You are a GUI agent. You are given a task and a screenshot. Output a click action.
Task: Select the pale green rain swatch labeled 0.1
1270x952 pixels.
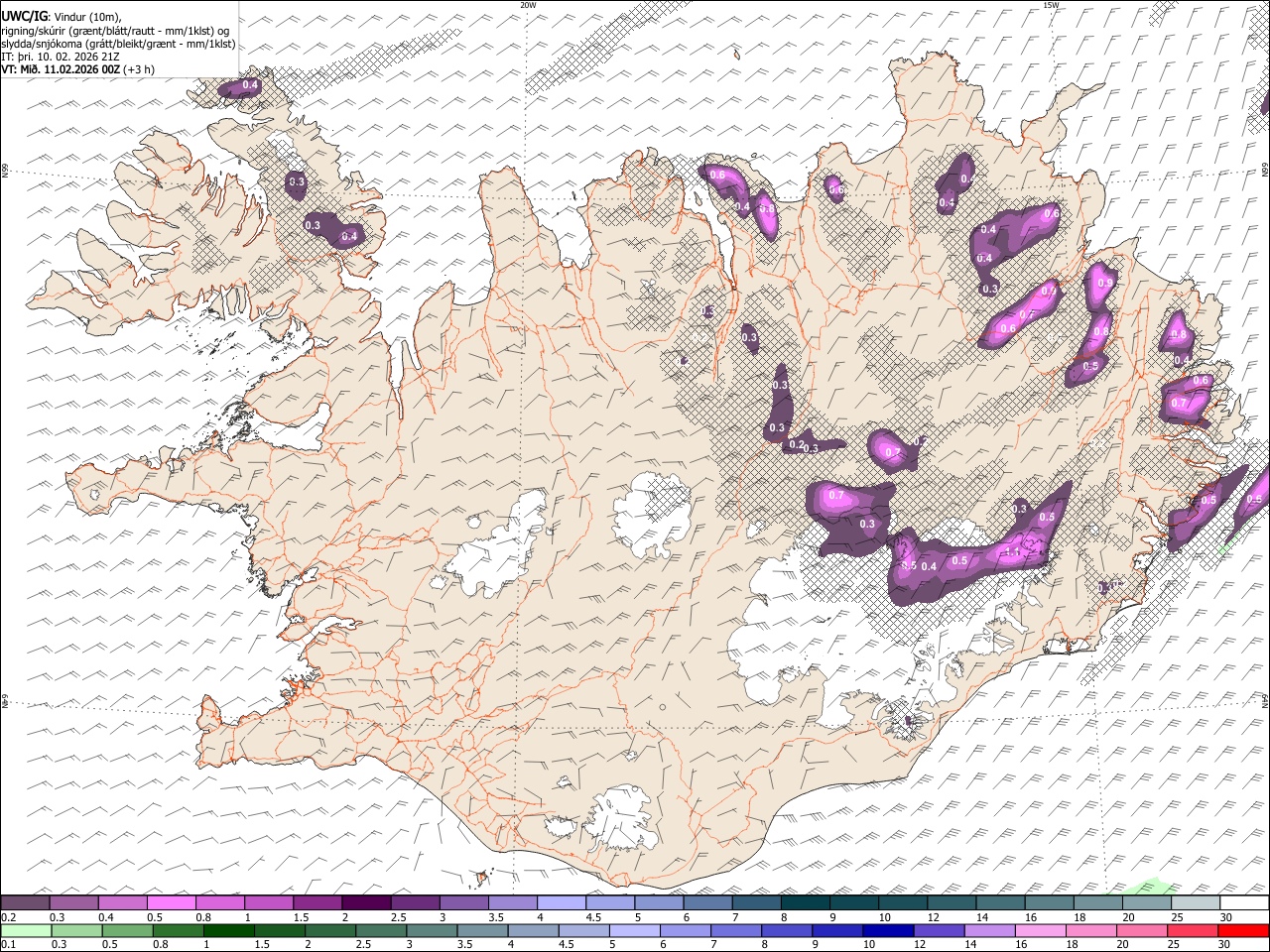[27, 930]
